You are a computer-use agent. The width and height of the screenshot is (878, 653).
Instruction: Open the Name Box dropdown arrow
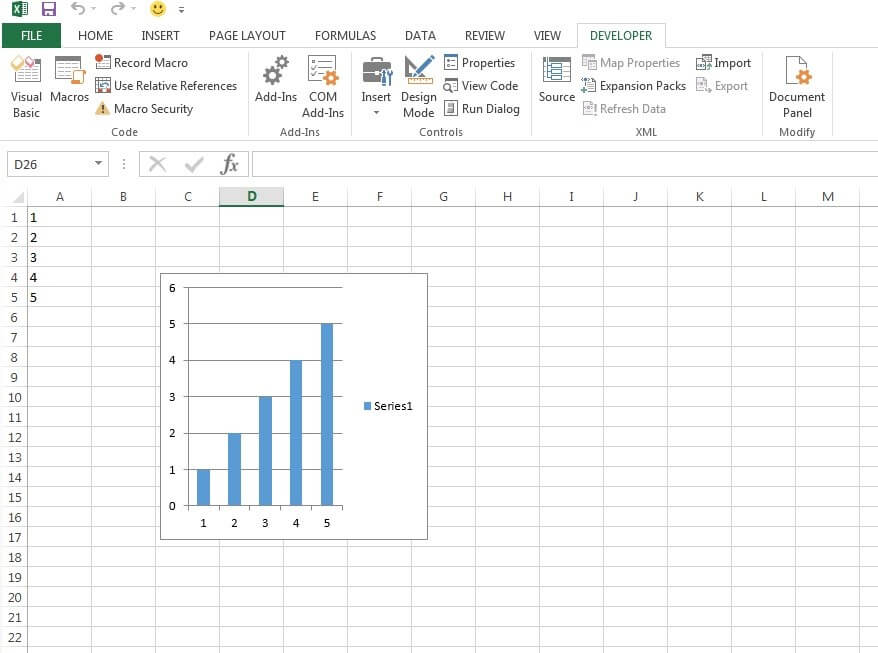tap(98, 164)
